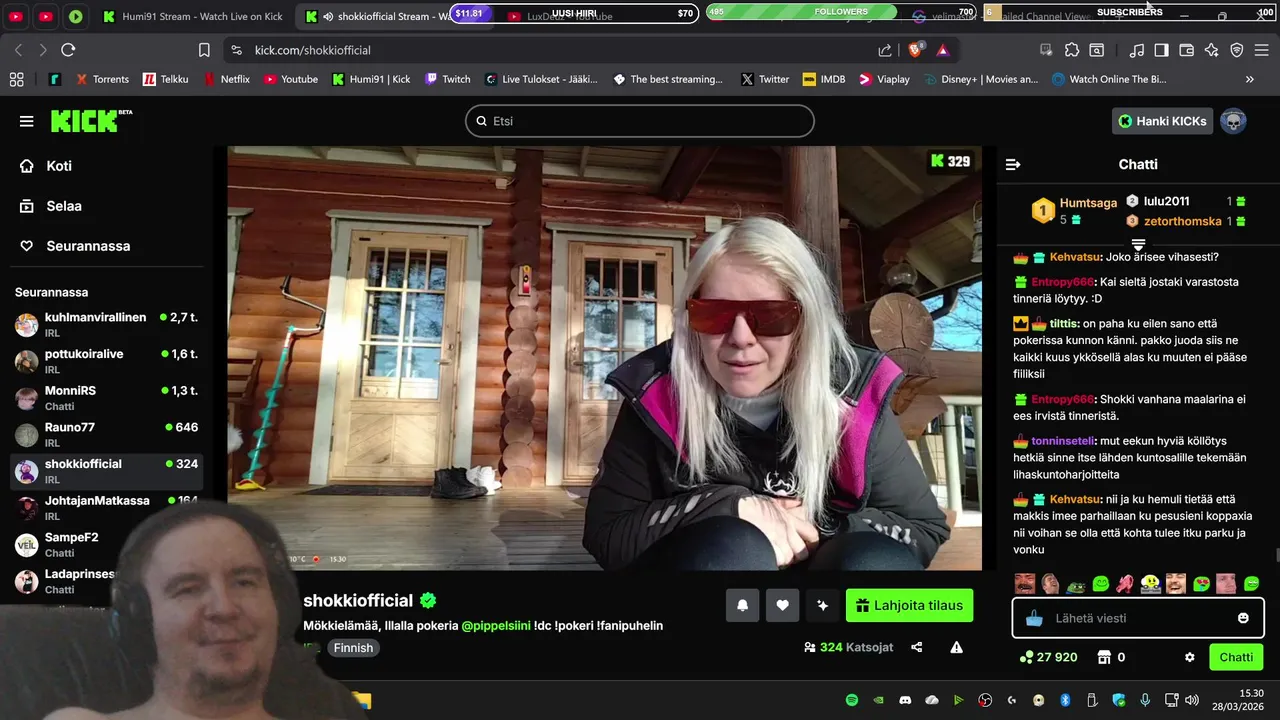Viewport: 1280px width, 720px height.
Task: Click the Finnish language tag
Action: click(x=353, y=648)
